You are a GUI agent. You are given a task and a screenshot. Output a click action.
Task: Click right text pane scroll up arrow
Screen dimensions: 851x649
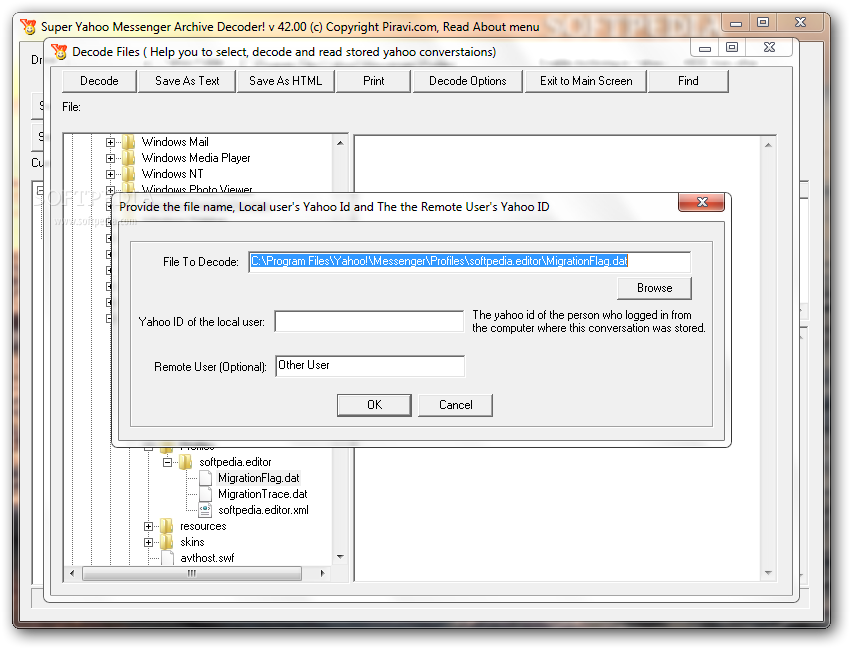coord(768,145)
